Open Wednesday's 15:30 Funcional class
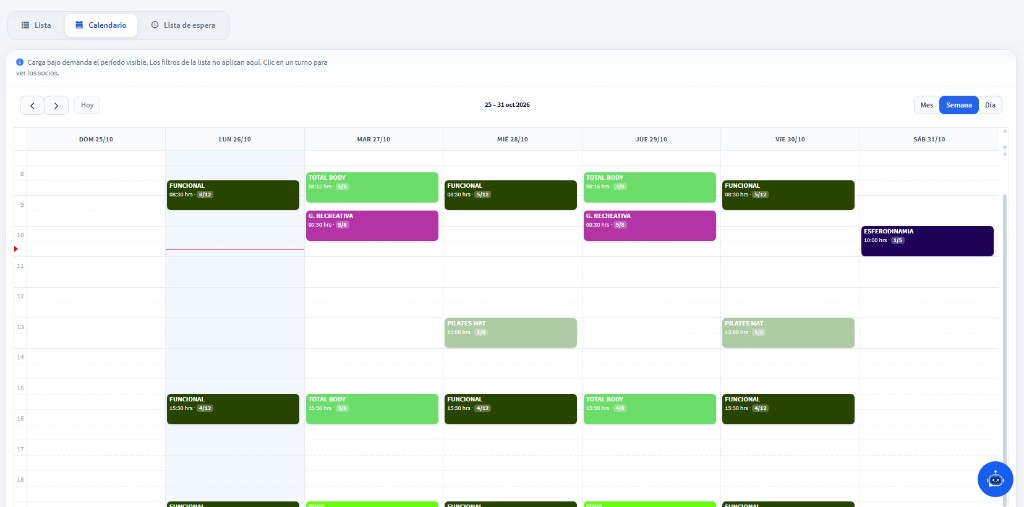 pos(511,409)
